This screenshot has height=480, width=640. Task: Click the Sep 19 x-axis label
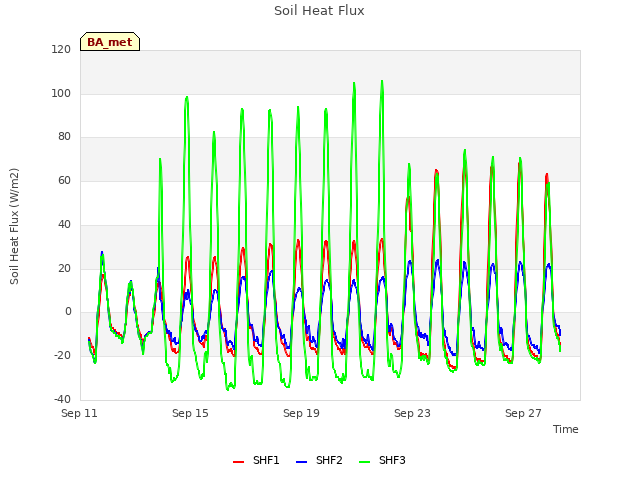click(x=301, y=413)
